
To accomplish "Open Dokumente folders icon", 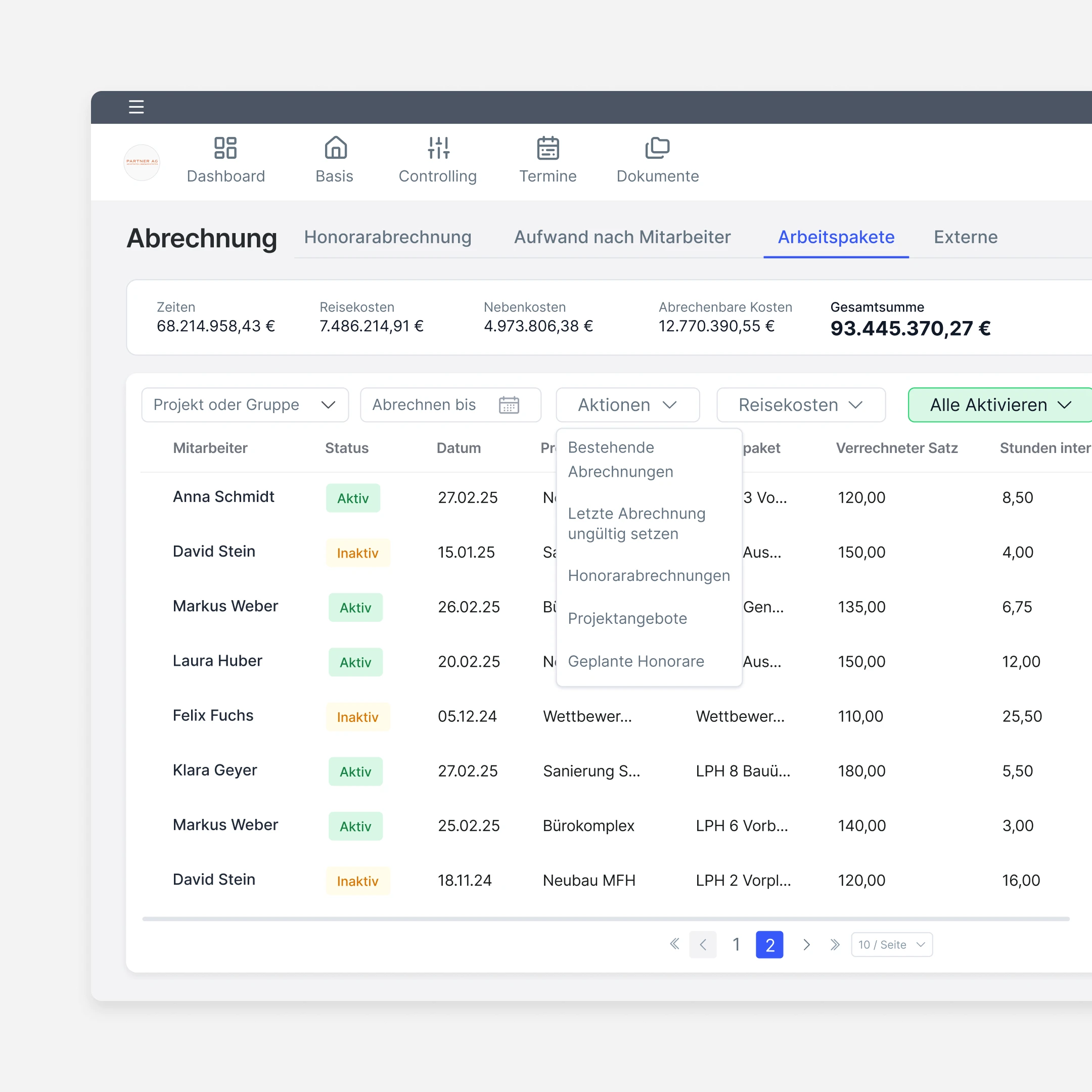I will [x=657, y=148].
